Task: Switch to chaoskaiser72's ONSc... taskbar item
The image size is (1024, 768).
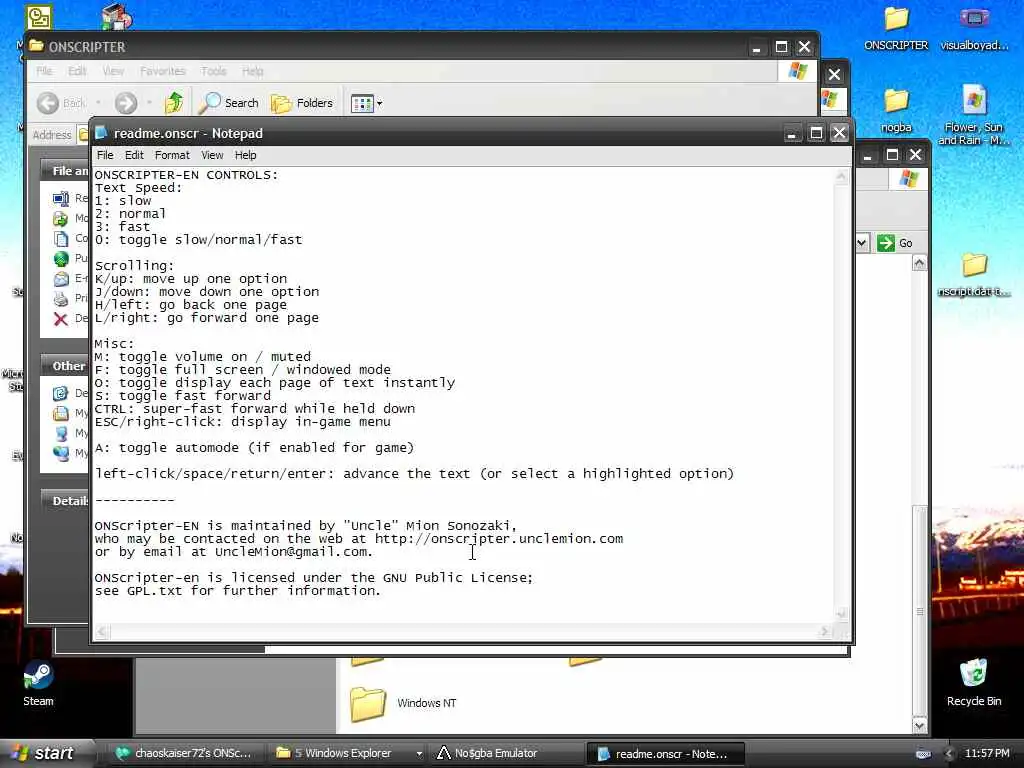Action: [185, 754]
